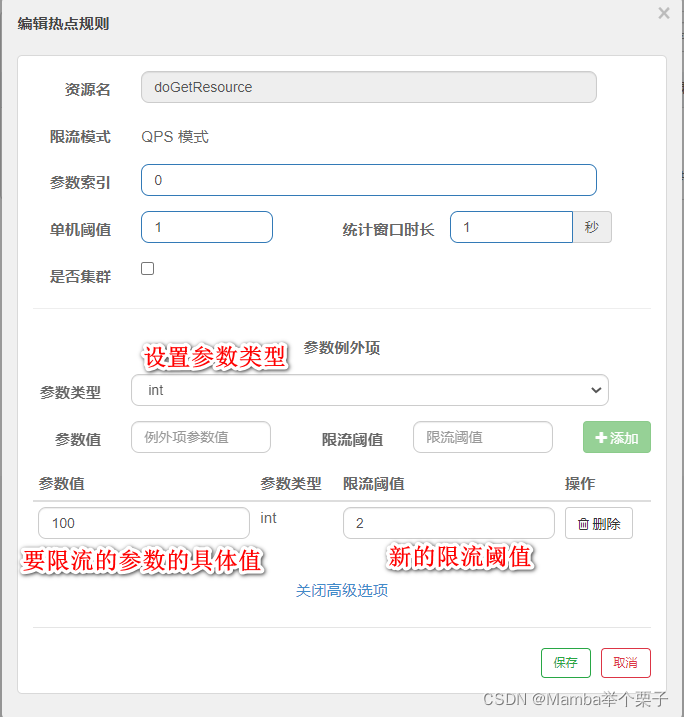This screenshot has height=717, width=684.
Task: Click the 例外项参数值 input field
Action: (201, 437)
